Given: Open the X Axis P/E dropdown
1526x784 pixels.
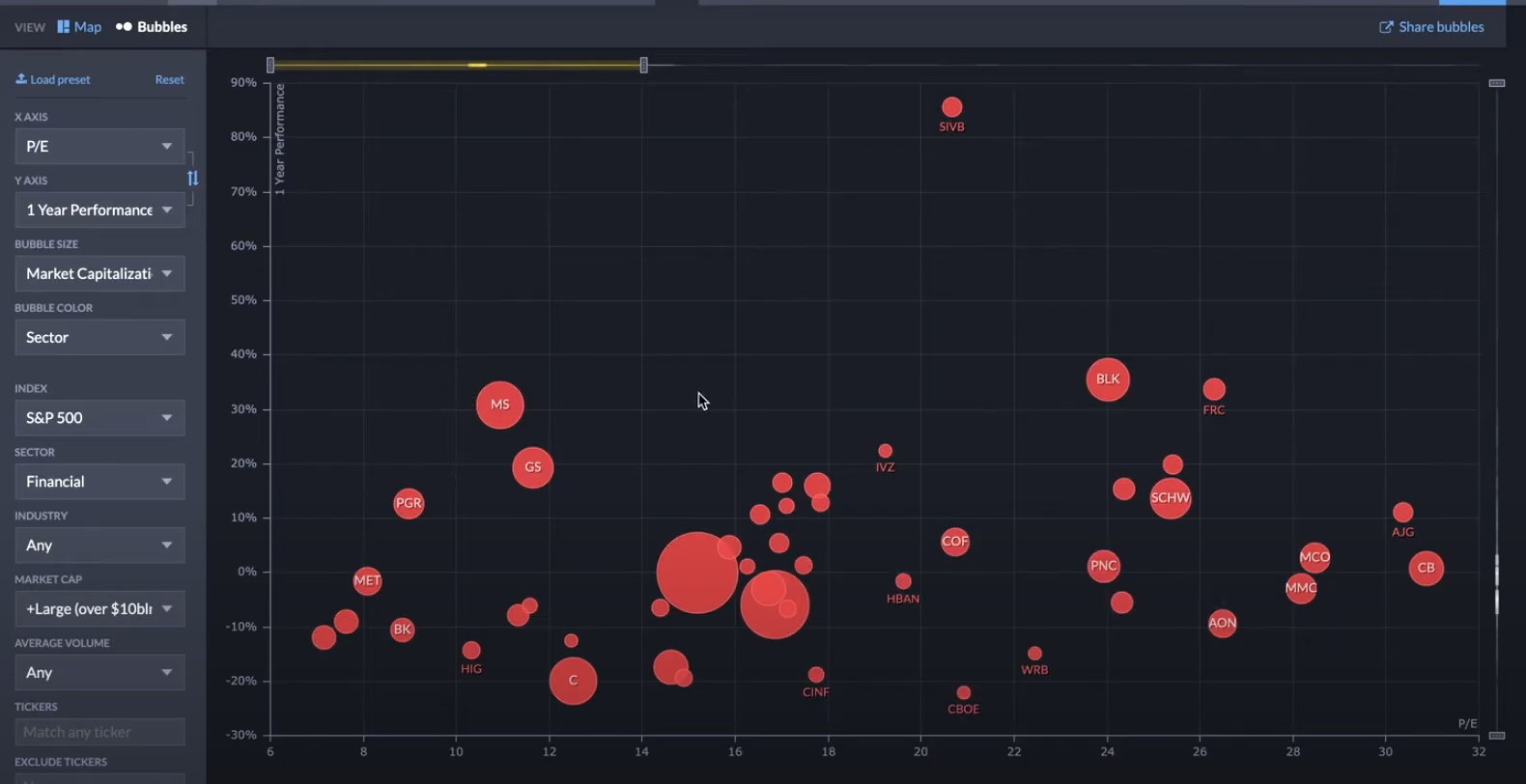Looking at the screenshot, I should tap(99, 146).
